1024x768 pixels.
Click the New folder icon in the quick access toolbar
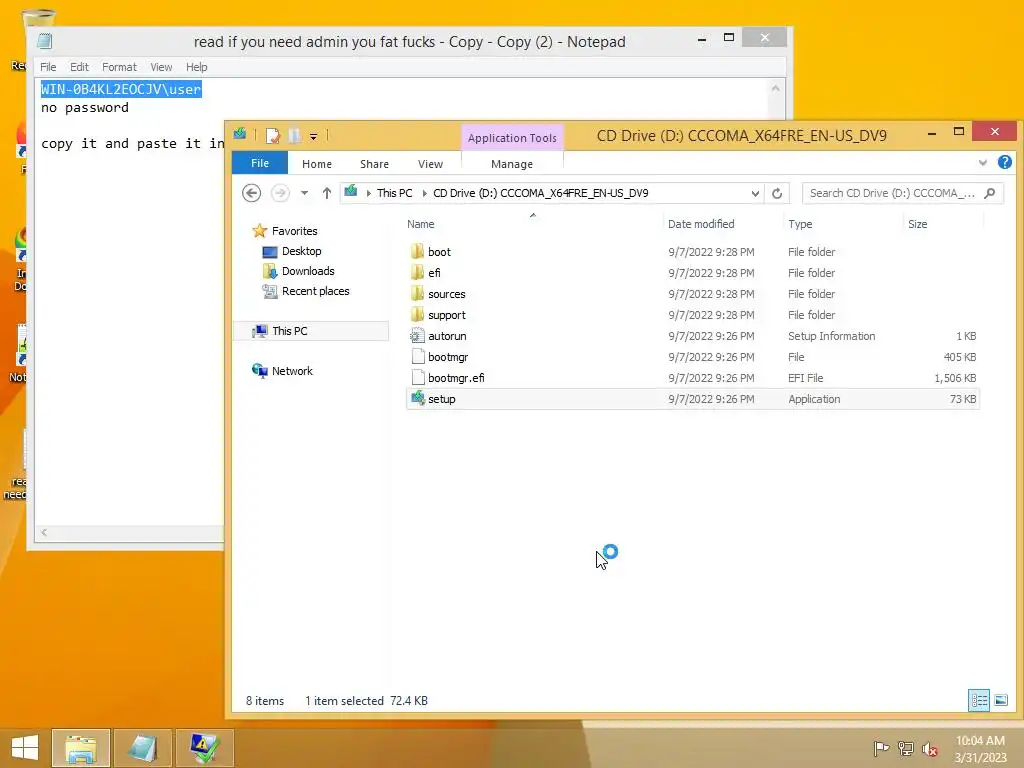coord(295,136)
